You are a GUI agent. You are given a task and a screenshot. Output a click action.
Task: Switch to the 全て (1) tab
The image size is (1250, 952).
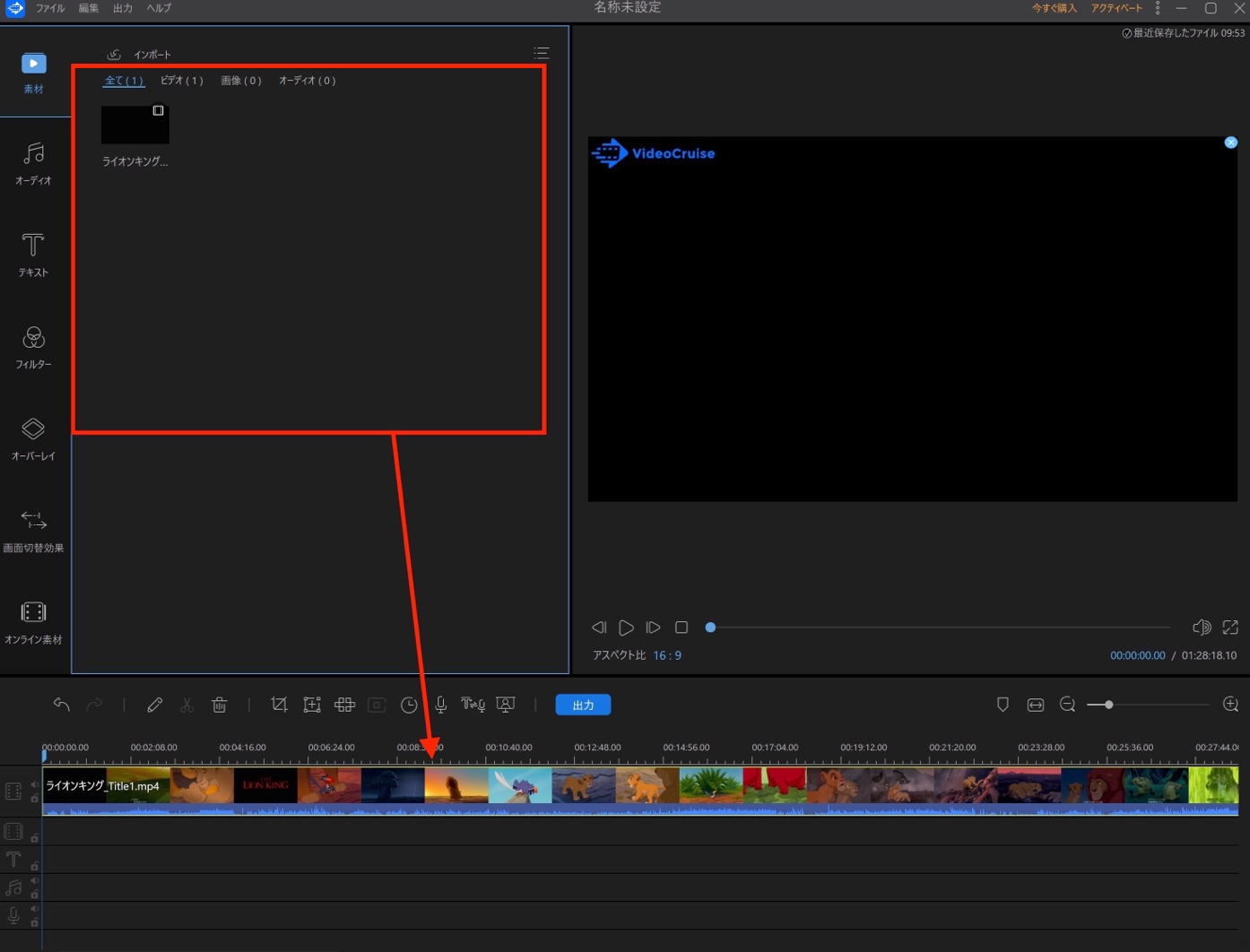pyautogui.click(x=124, y=81)
